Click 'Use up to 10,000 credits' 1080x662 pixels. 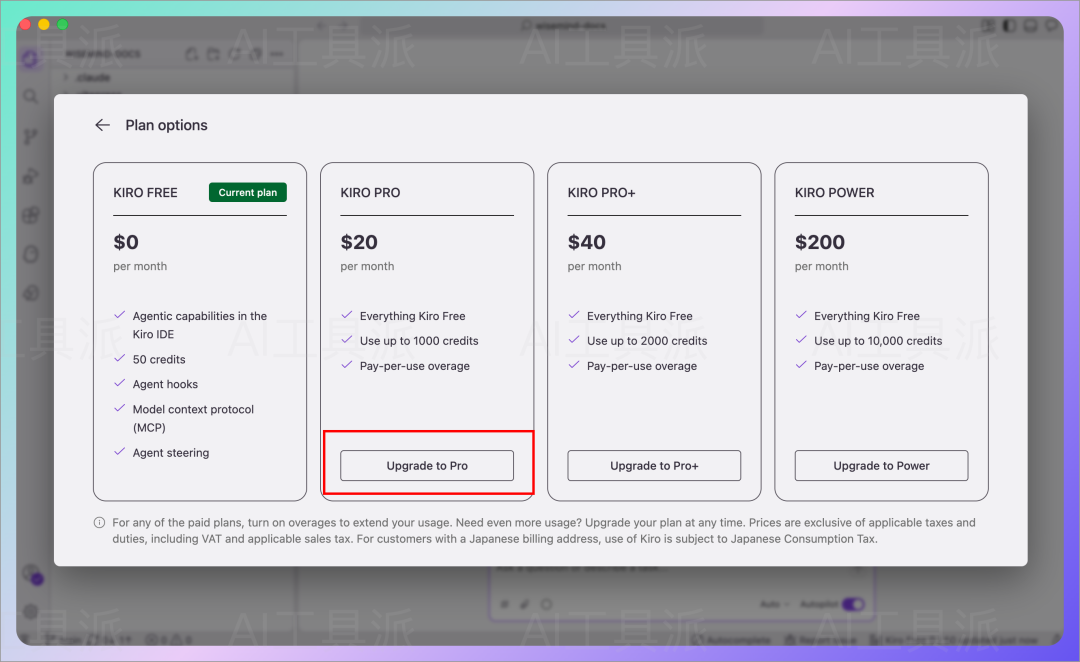click(878, 341)
